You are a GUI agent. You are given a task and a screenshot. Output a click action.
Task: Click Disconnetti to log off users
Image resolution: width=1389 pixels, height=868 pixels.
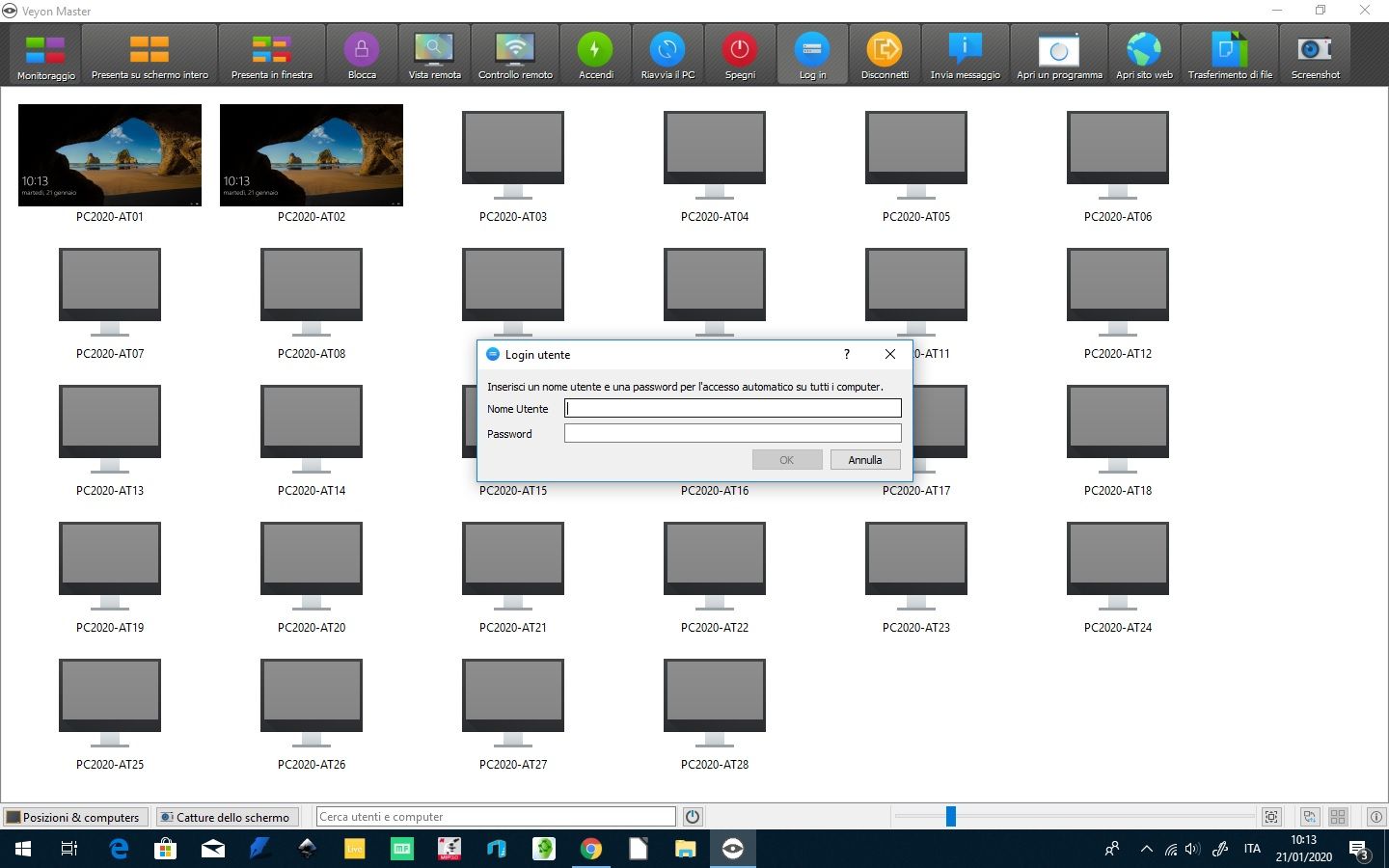[x=885, y=55]
